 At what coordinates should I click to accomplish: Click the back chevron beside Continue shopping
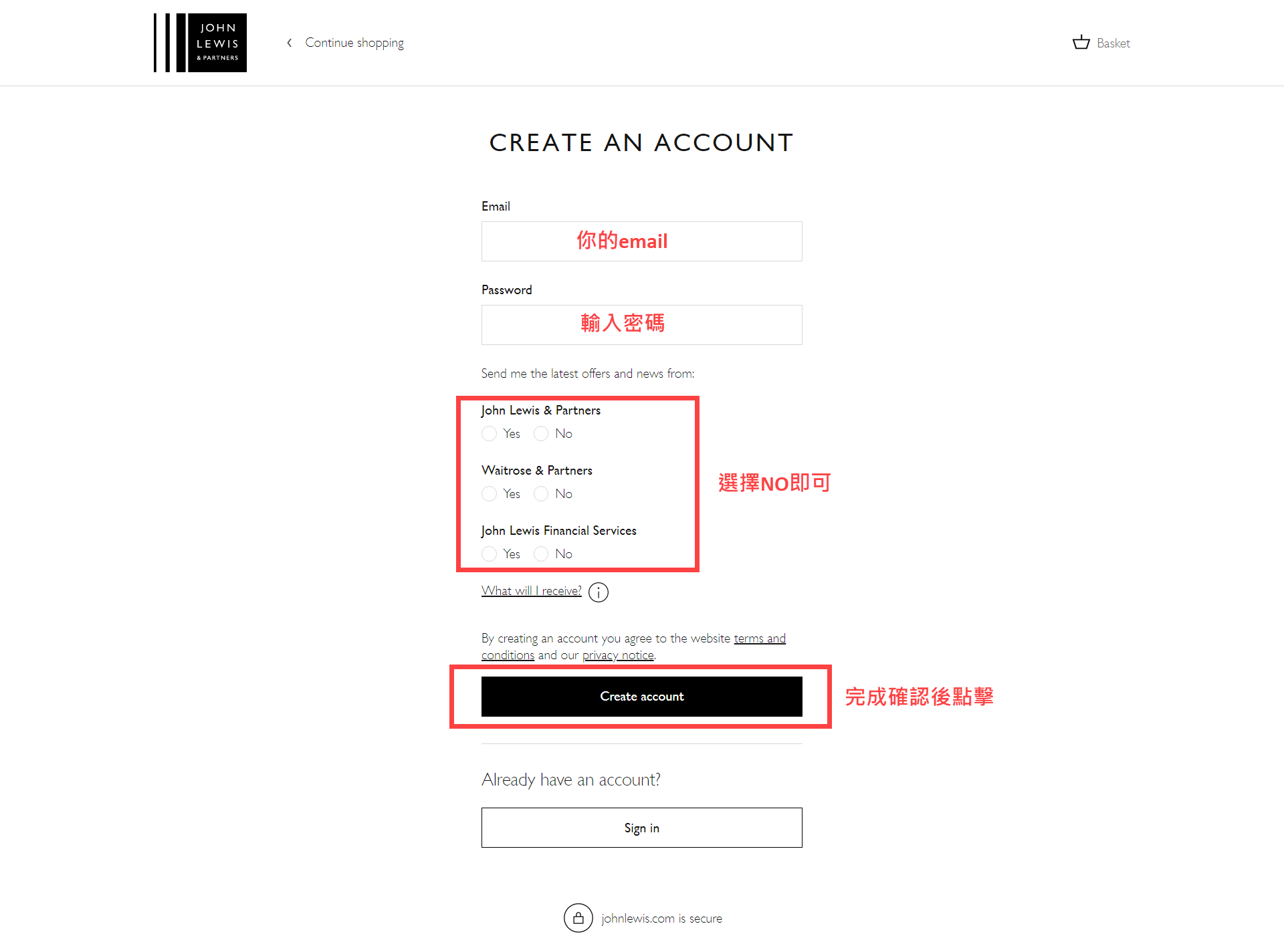pos(290,43)
